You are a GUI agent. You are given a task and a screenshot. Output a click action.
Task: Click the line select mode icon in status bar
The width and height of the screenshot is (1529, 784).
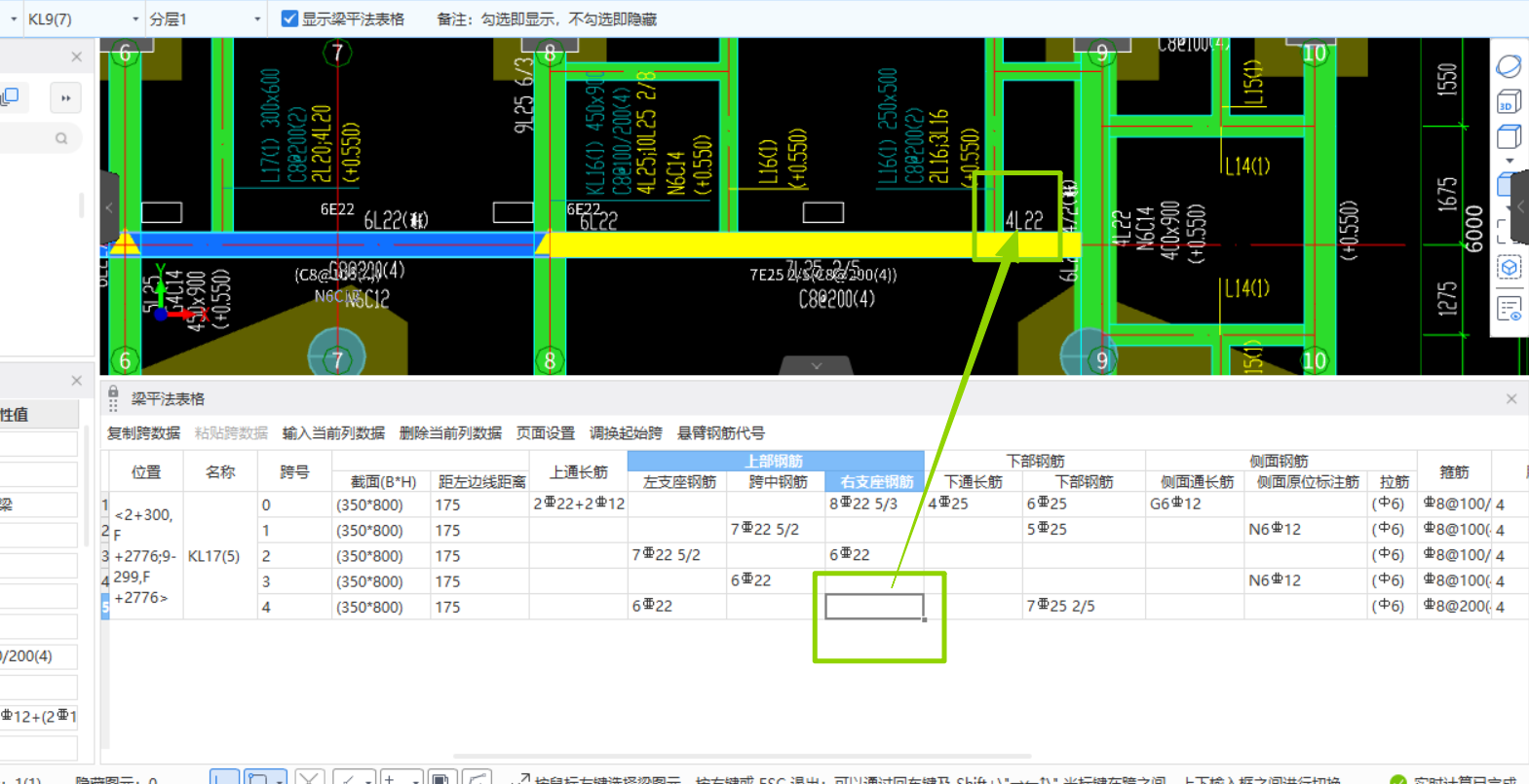click(x=225, y=777)
